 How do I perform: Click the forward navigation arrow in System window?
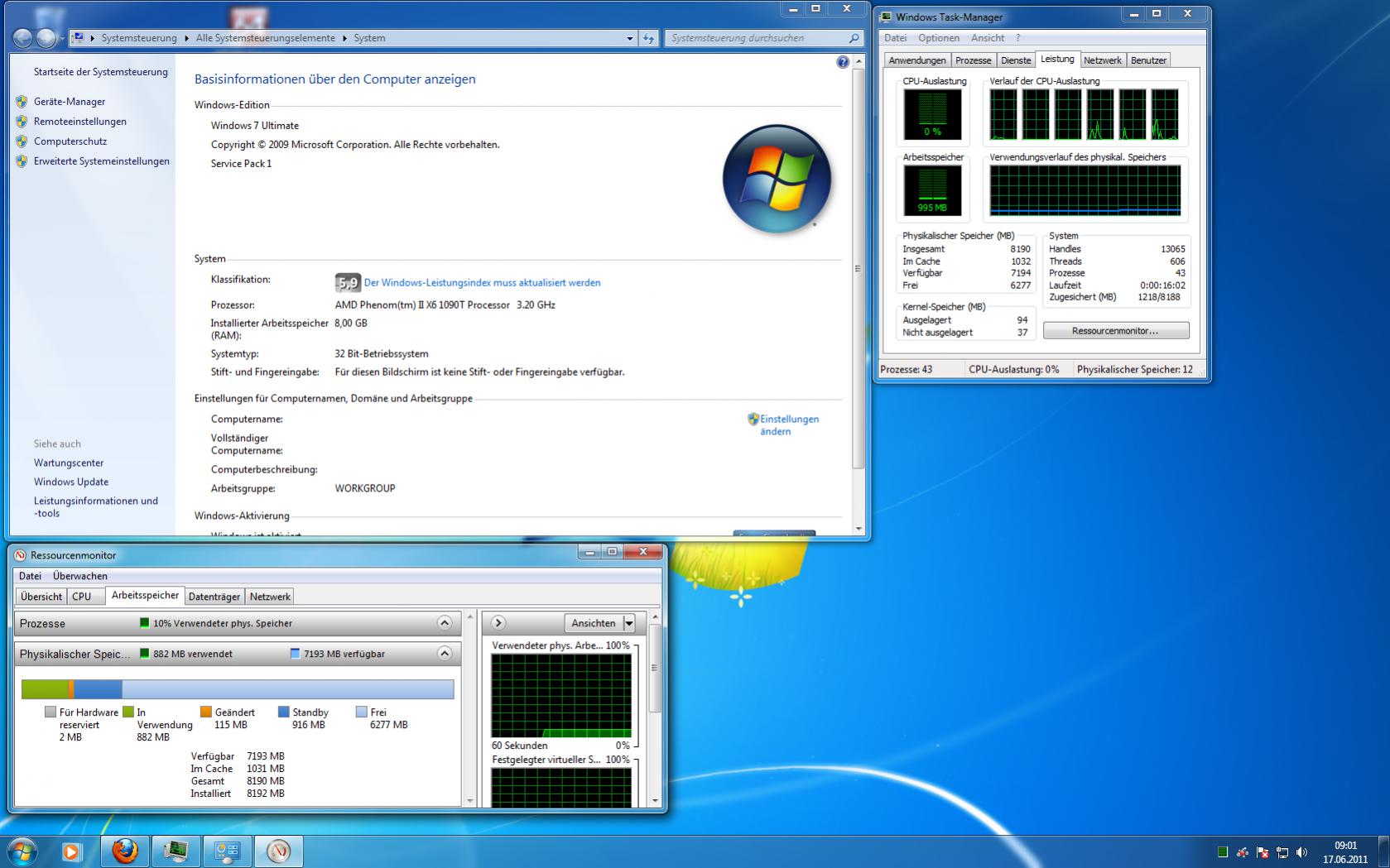pyautogui.click(x=46, y=38)
